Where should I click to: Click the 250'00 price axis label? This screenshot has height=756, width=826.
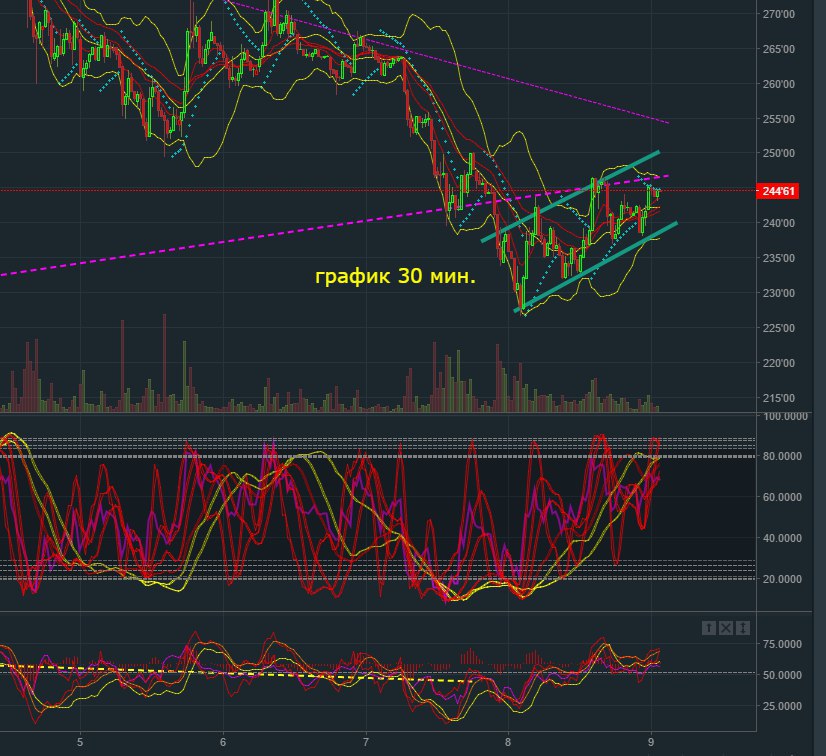[x=779, y=153]
